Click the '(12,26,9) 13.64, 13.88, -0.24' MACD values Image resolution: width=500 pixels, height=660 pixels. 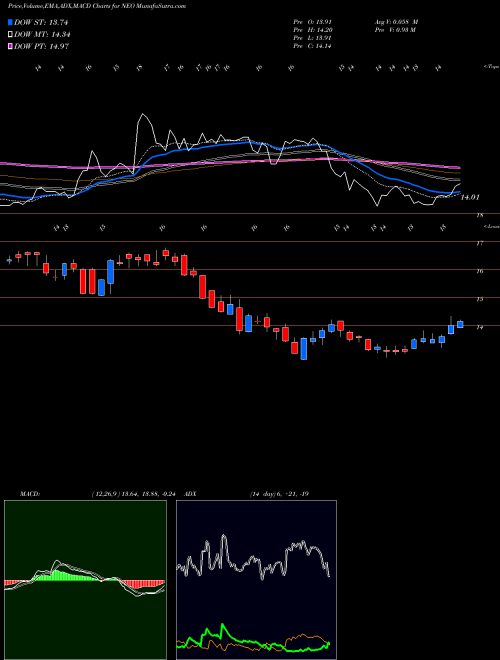(x=136, y=494)
